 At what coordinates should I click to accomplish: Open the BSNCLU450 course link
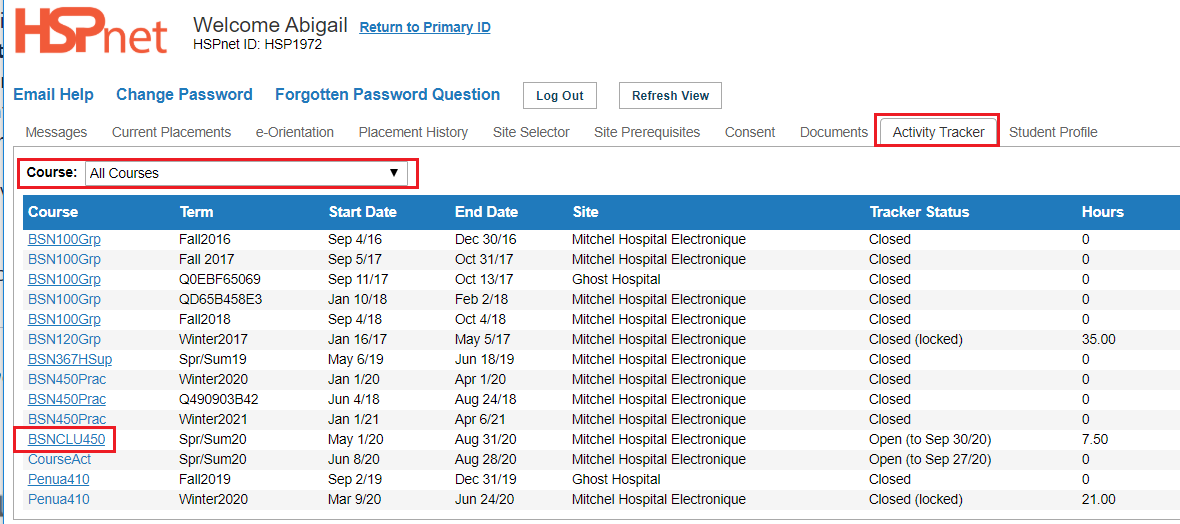point(65,439)
